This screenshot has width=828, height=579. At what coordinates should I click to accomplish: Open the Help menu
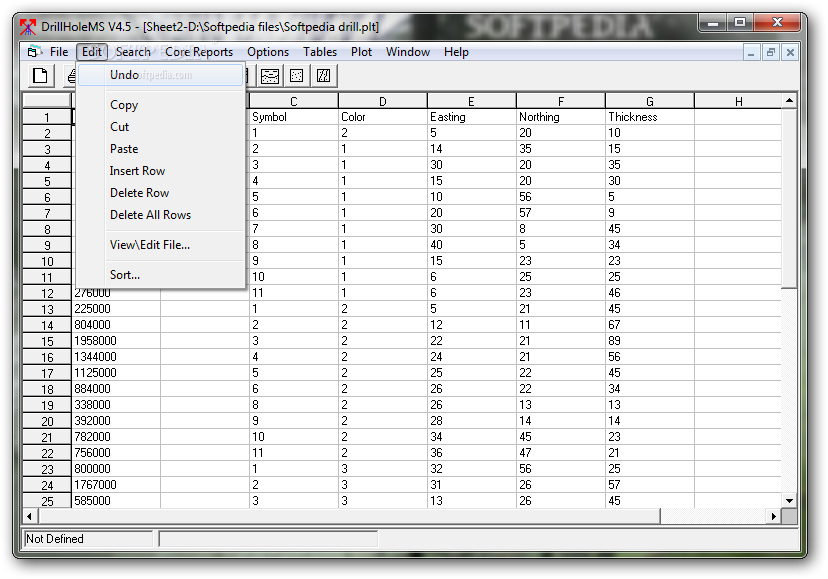pyautogui.click(x=456, y=52)
